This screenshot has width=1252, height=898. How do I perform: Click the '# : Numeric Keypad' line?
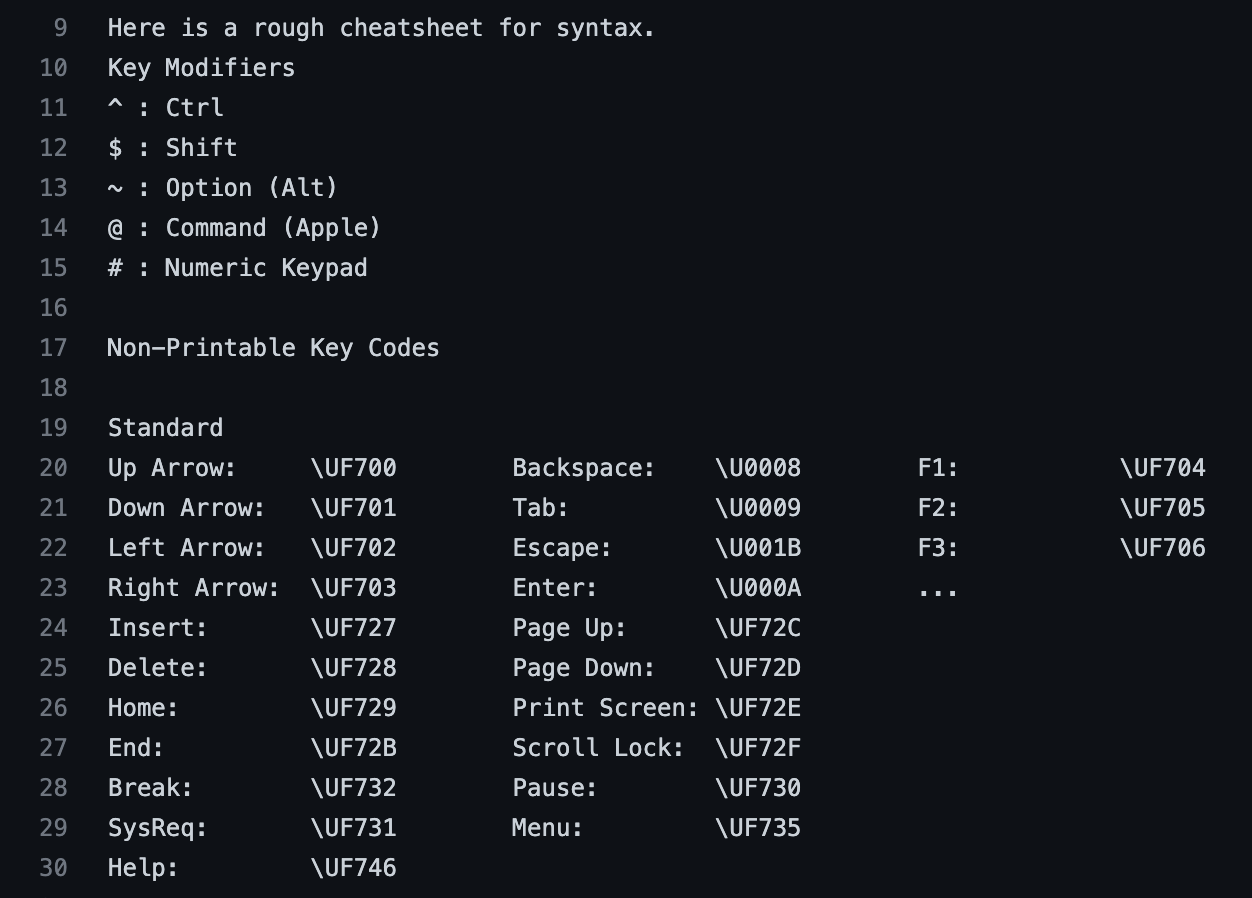237,268
